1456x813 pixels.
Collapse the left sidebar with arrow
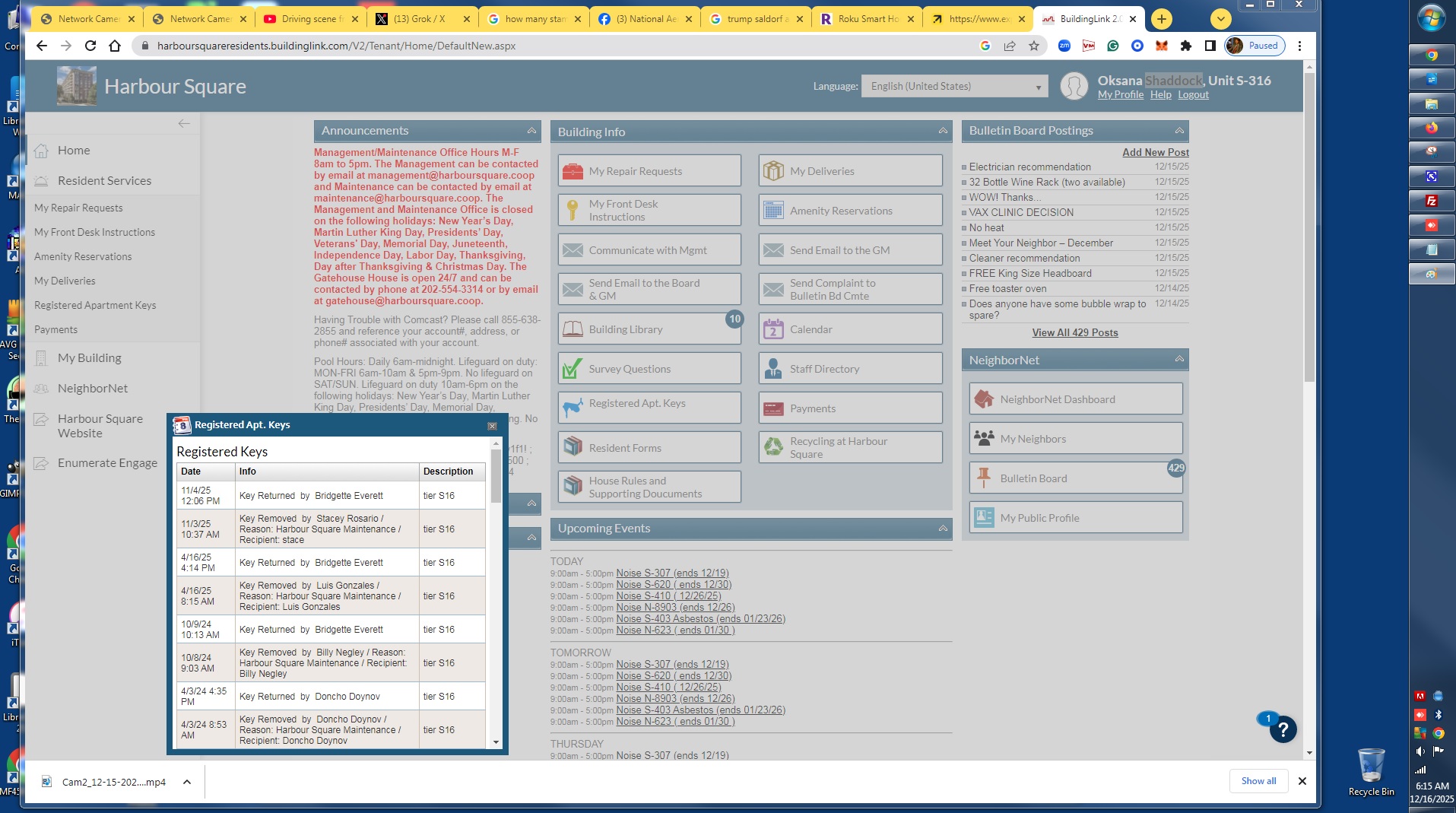coord(184,123)
